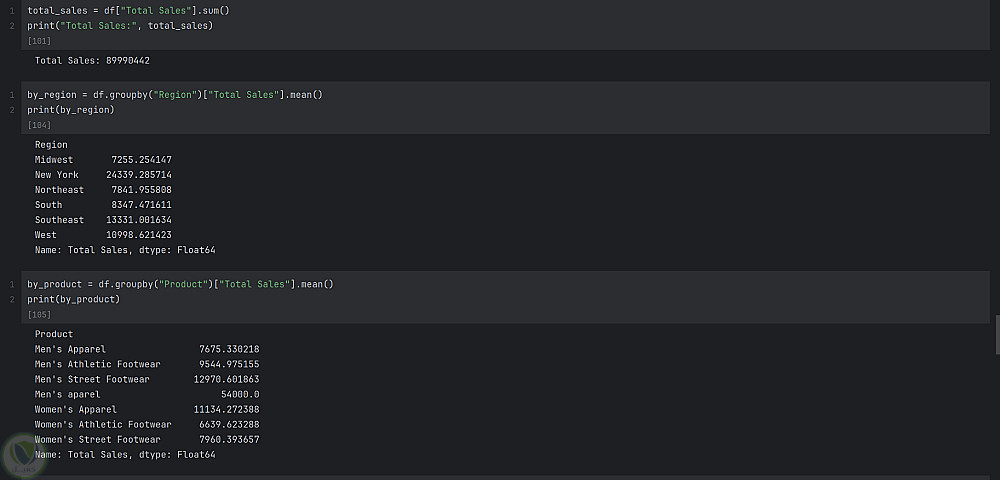Click the Midwest output row
The height and width of the screenshot is (480, 1000).
[x=103, y=160]
